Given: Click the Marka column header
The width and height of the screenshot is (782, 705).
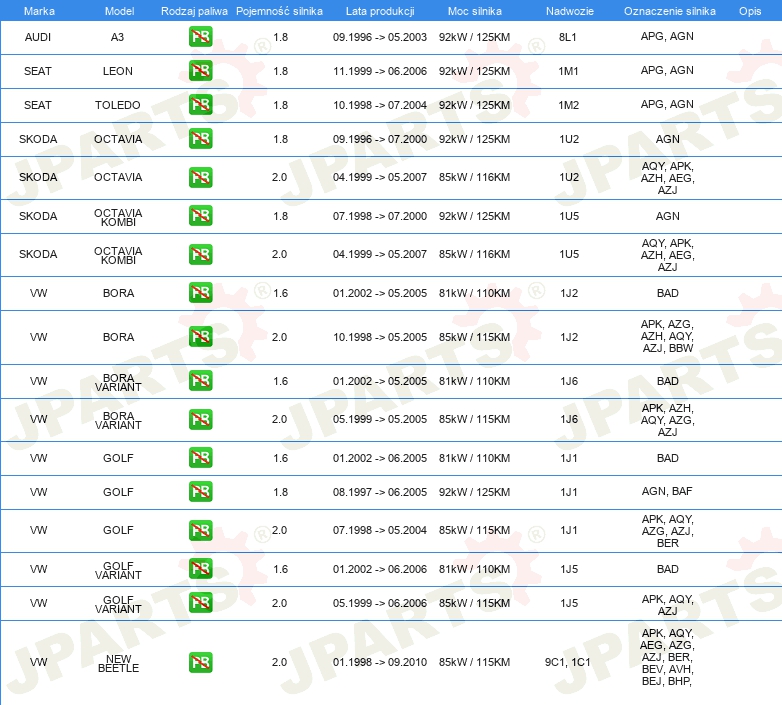Looking at the screenshot, I should click(39, 11).
